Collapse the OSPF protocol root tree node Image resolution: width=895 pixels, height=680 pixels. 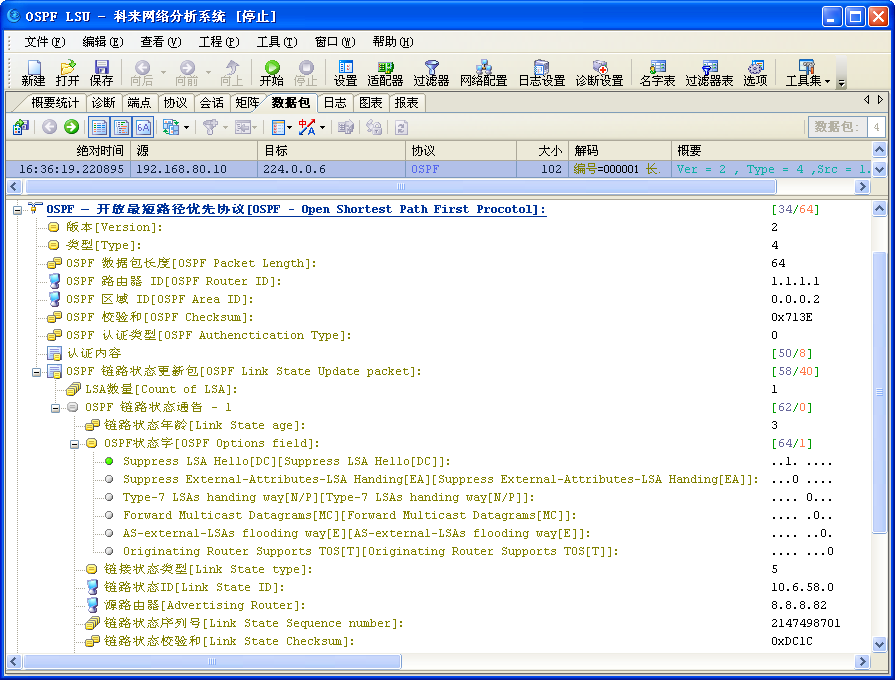point(18,209)
